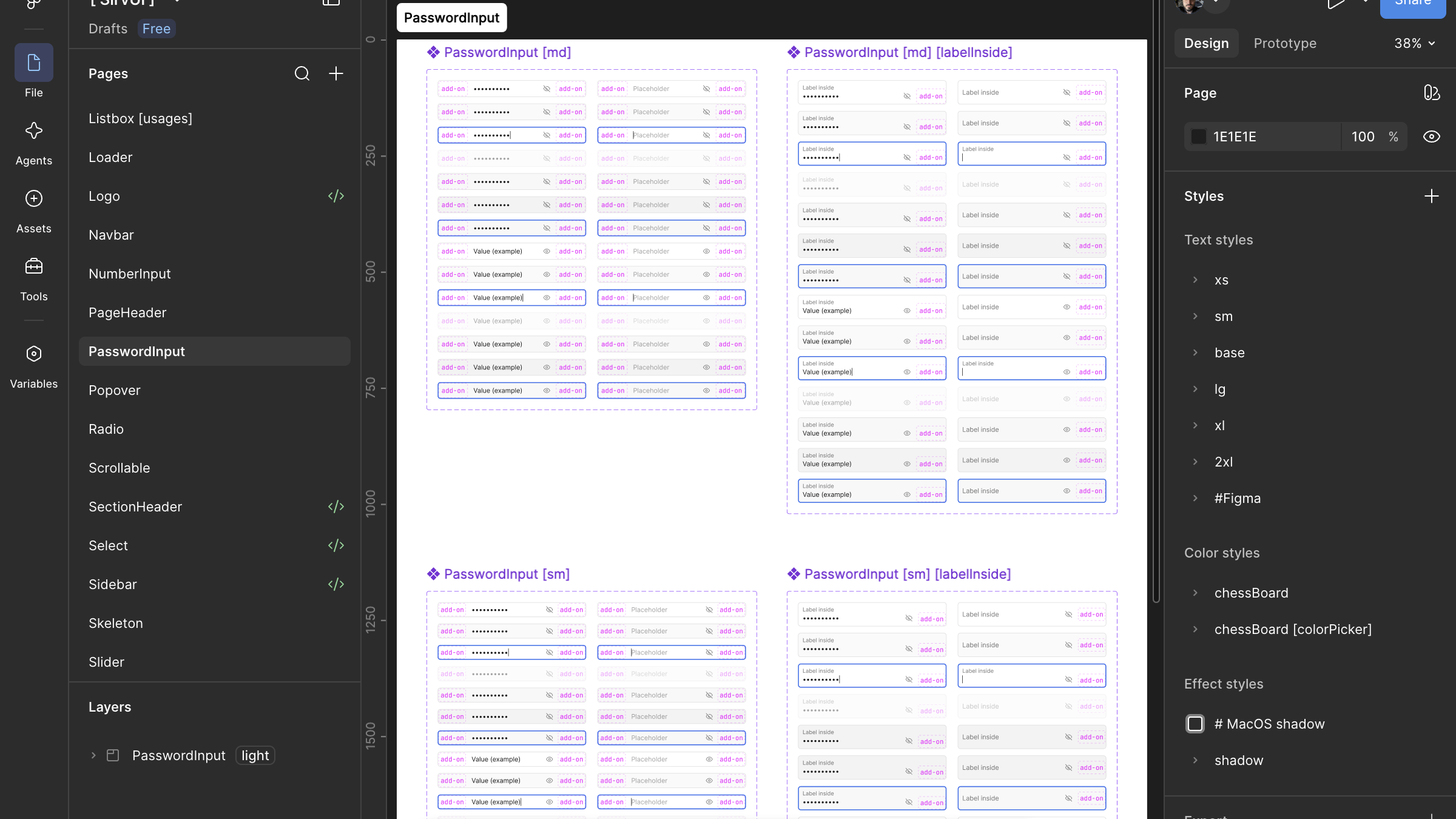Search pages with the magnifier icon
The image size is (1456, 819).
click(302, 73)
